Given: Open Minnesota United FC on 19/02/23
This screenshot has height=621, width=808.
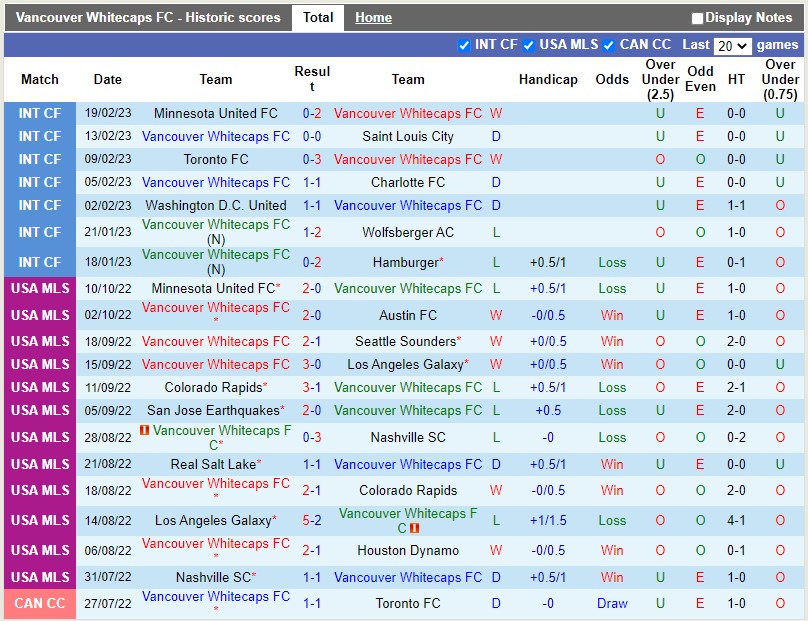Looking at the screenshot, I should [215, 113].
